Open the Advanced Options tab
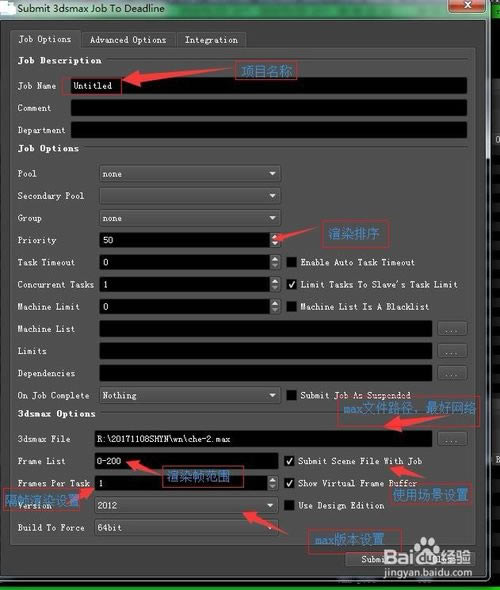 coord(128,40)
